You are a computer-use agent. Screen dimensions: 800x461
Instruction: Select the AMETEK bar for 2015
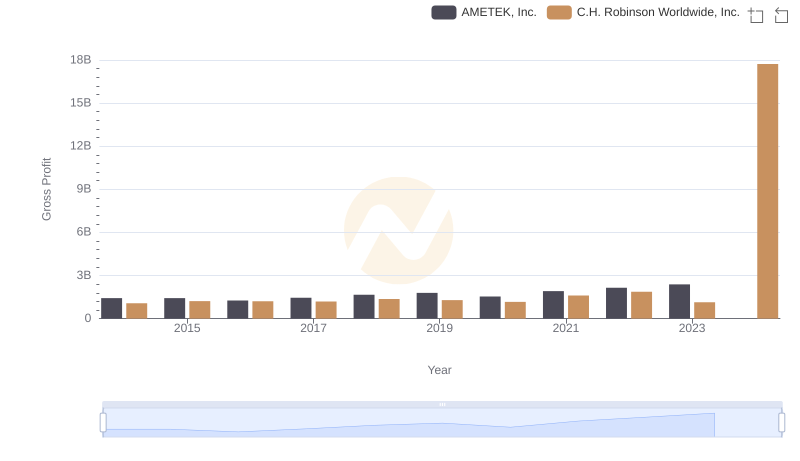click(x=174, y=308)
